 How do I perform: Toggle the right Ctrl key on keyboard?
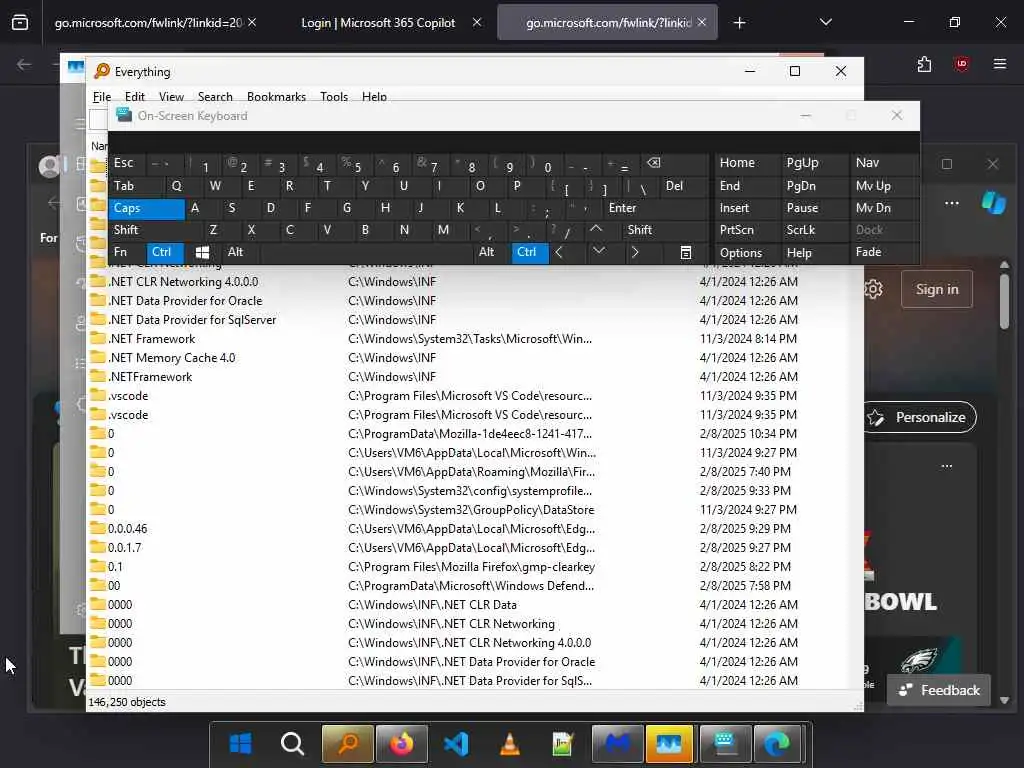pyautogui.click(x=529, y=252)
